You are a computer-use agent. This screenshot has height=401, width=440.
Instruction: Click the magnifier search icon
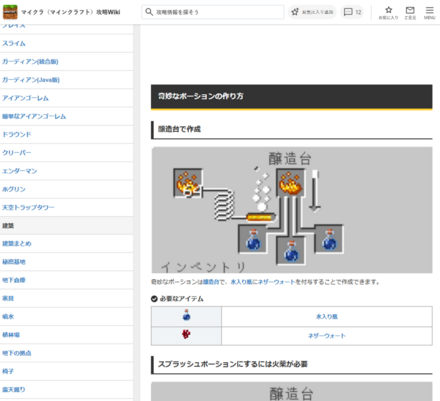coord(149,12)
